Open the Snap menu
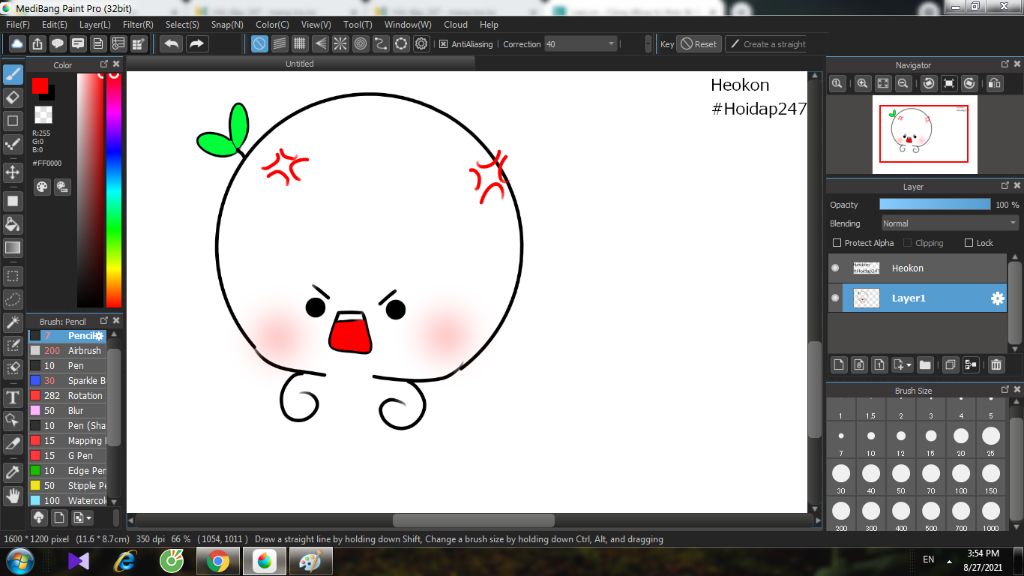Screen dimensions: 1024x576 (227, 25)
